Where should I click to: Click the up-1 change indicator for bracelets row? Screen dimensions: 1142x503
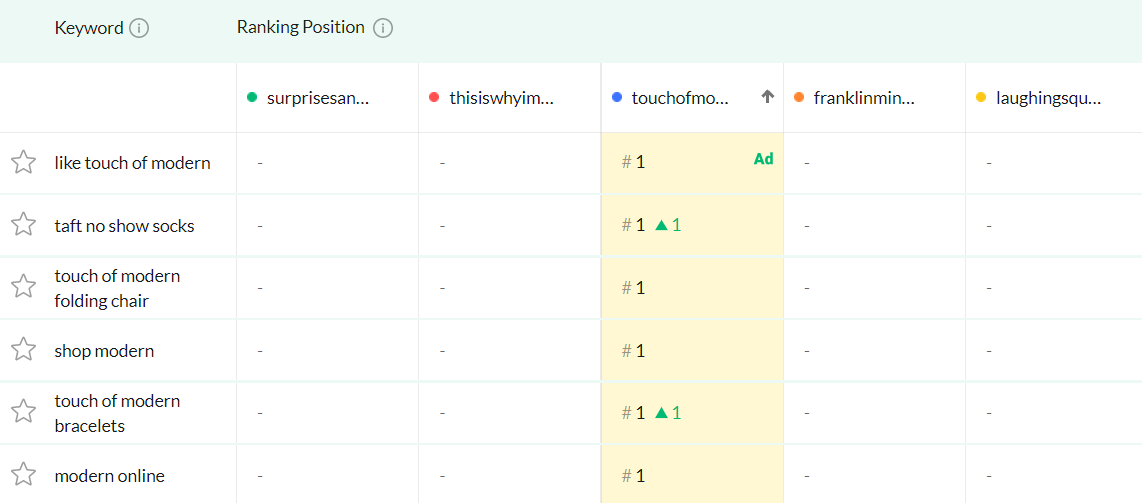coord(668,413)
